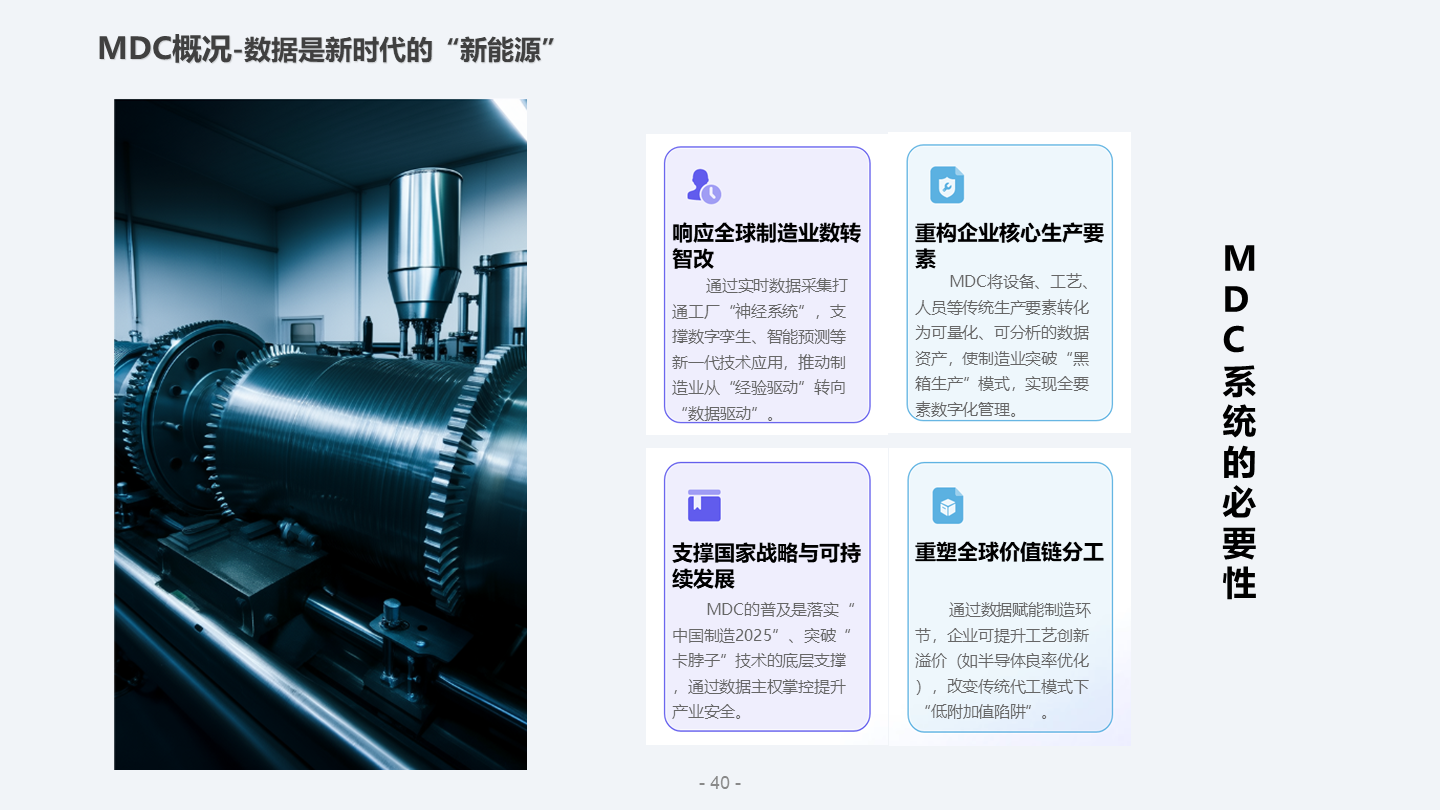Click the page number 40 at bottom
The image size is (1440, 810).
719,783
